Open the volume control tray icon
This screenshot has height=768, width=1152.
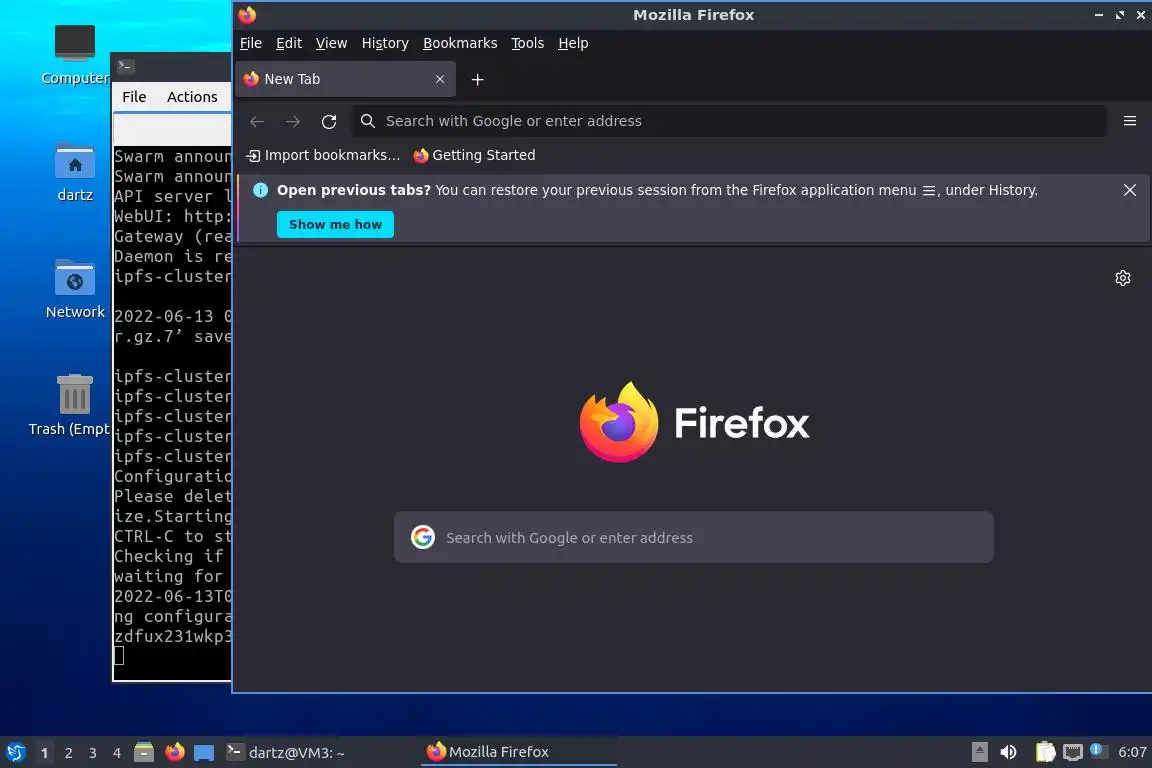click(x=1008, y=752)
